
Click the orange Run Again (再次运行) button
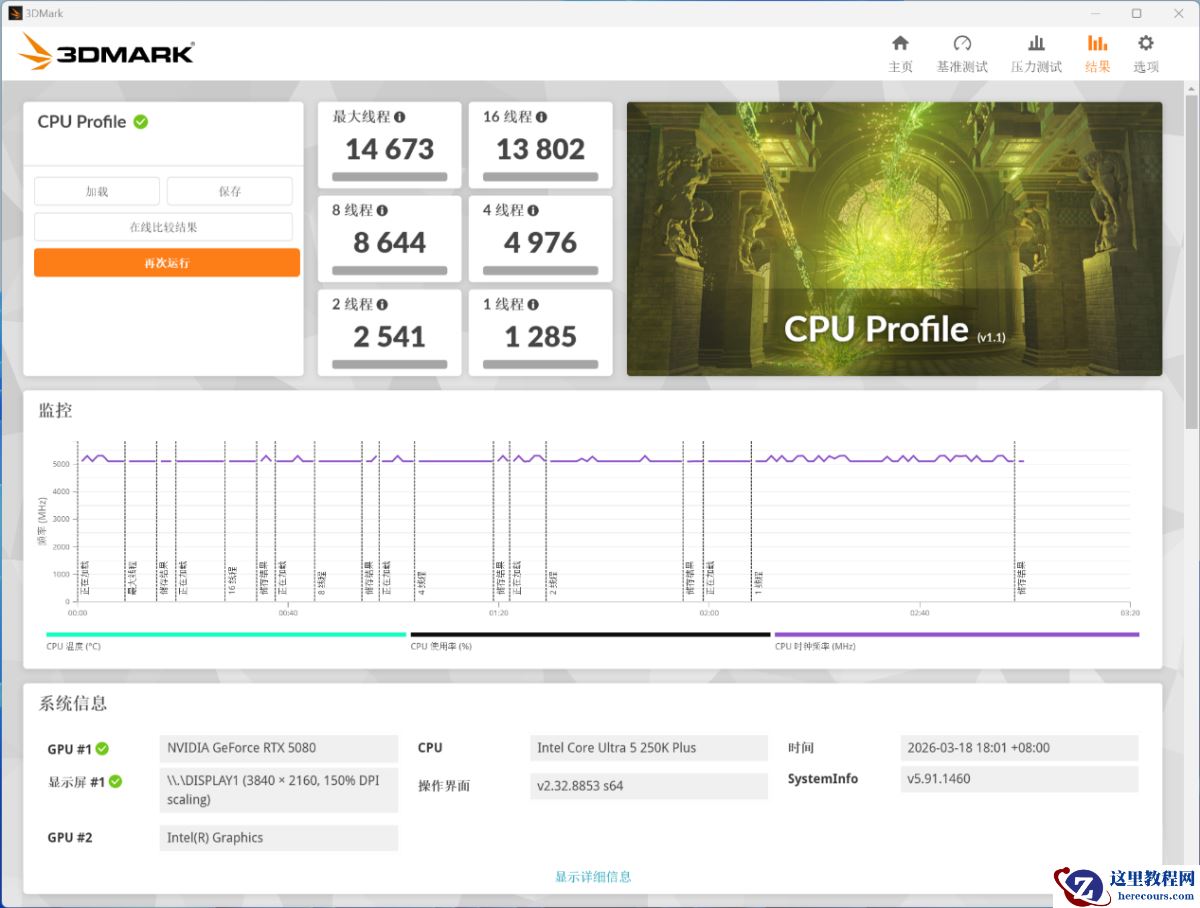tap(166, 263)
